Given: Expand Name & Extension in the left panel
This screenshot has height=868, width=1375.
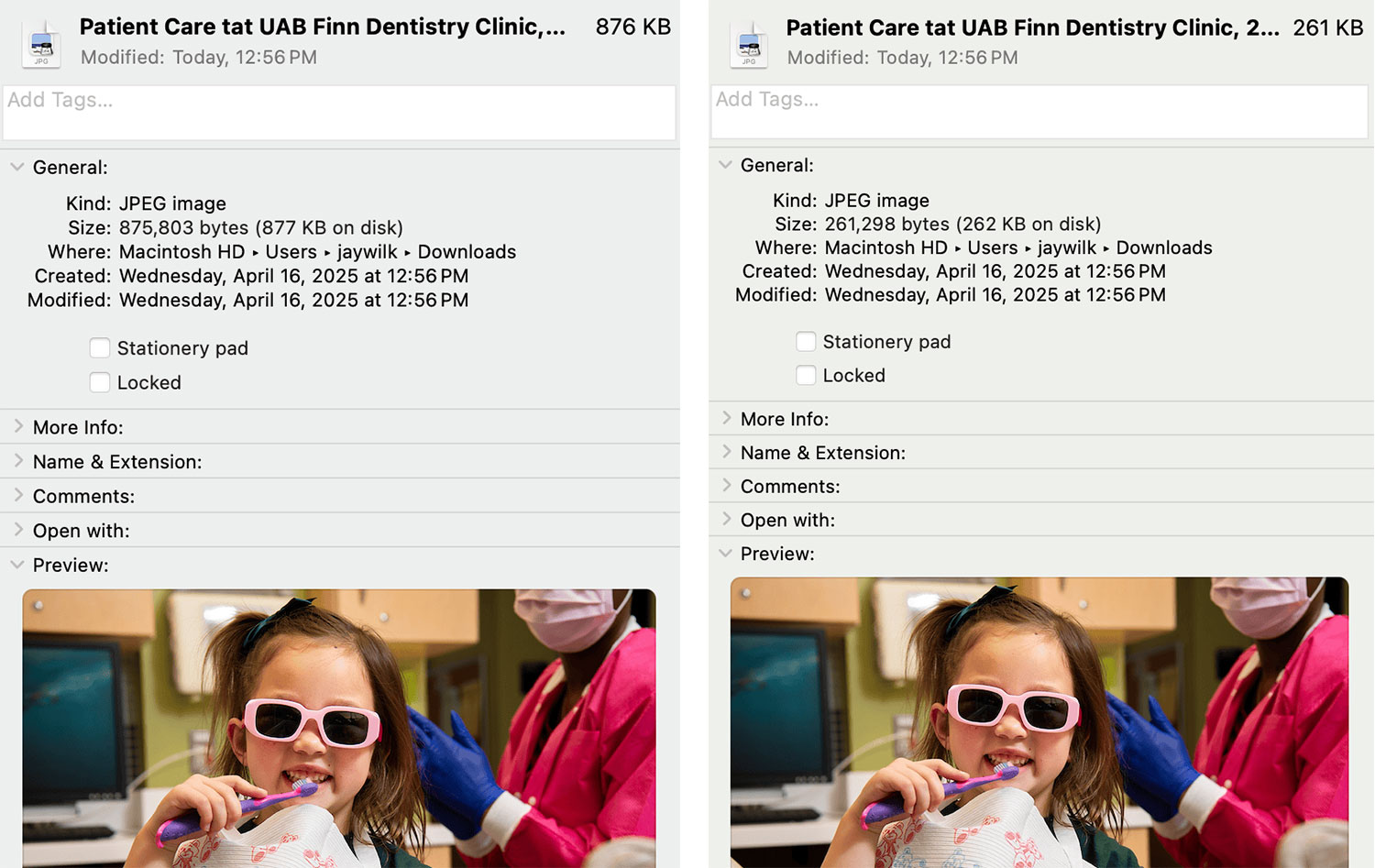Looking at the screenshot, I should click(x=17, y=461).
